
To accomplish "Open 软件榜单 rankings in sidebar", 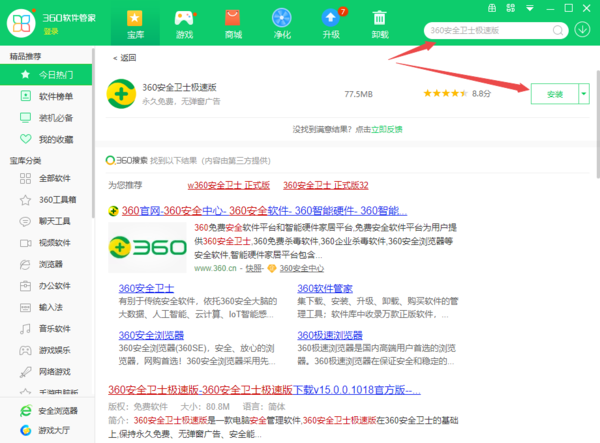I will (56, 96).
